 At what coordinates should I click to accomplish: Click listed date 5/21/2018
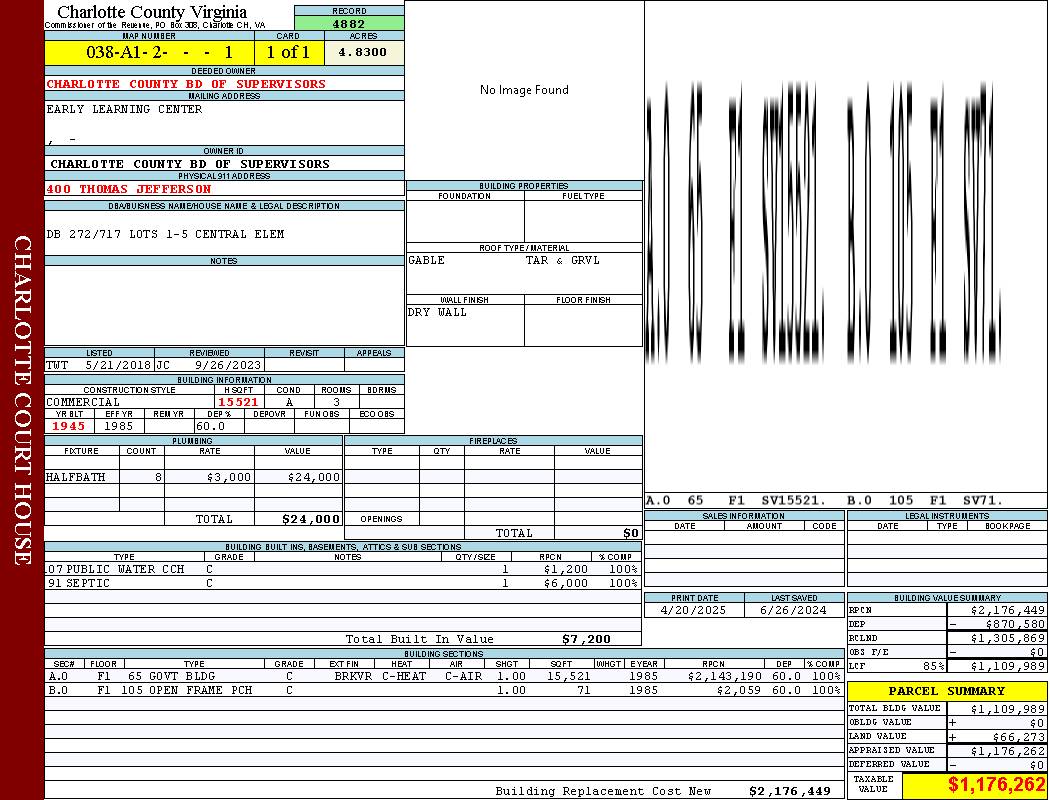pyautogui.click(x=118, y=366)
